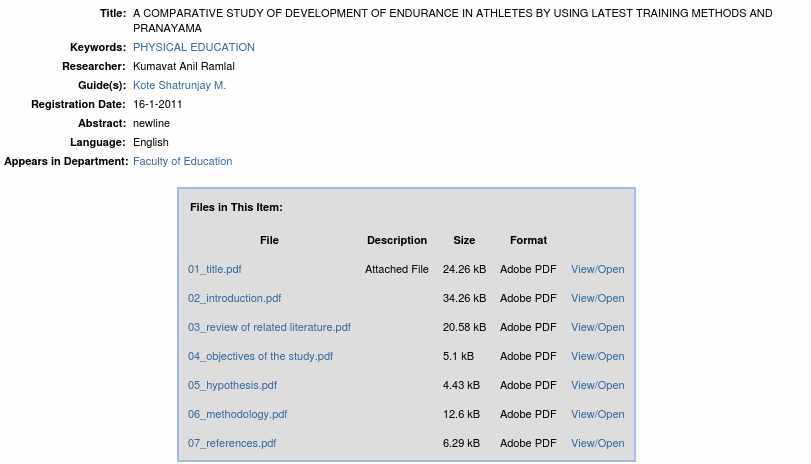
Task: Click View/Open for 05_hypothesis.pdf
Action: pos(597,385)
